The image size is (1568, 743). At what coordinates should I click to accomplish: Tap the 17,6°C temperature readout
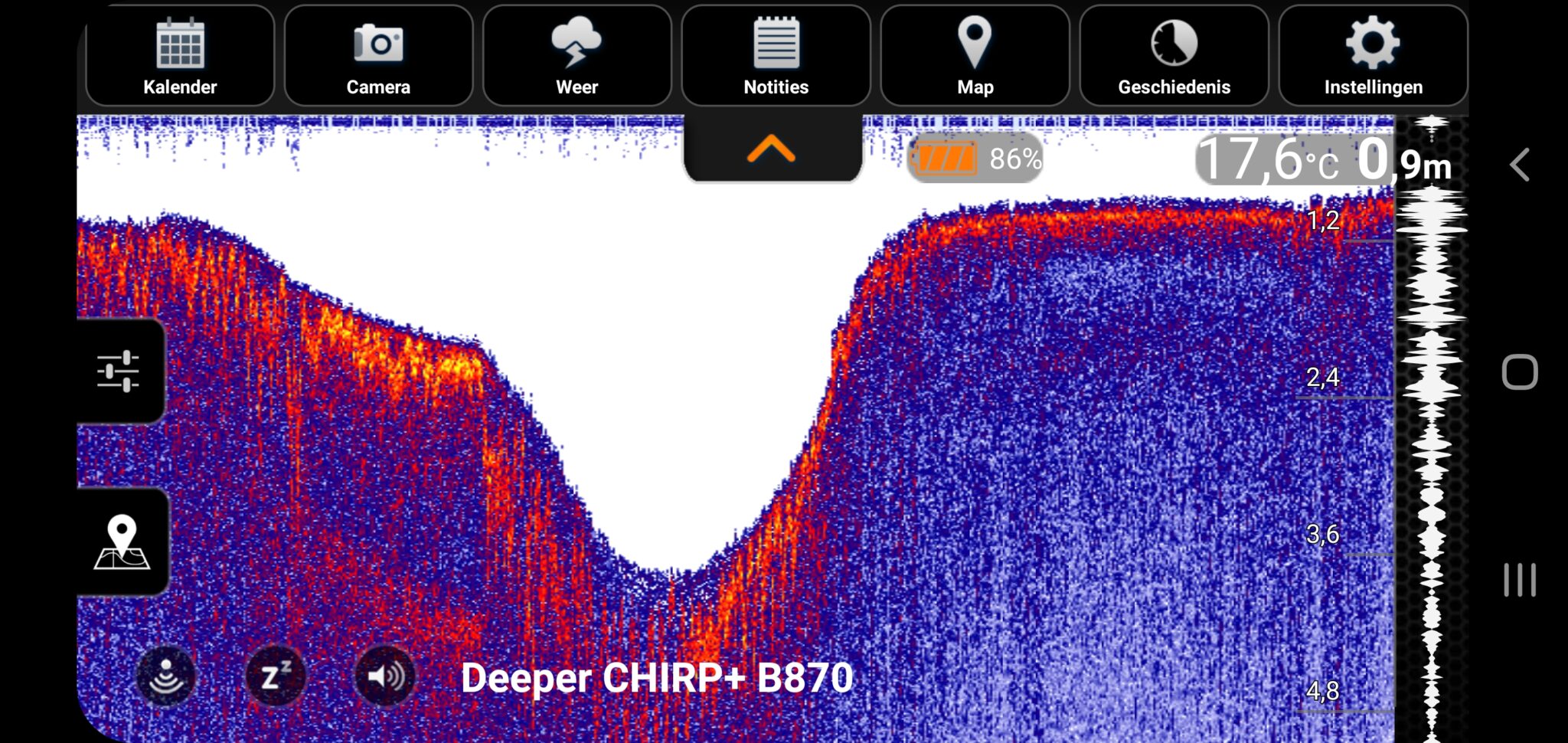point(1271,159)
